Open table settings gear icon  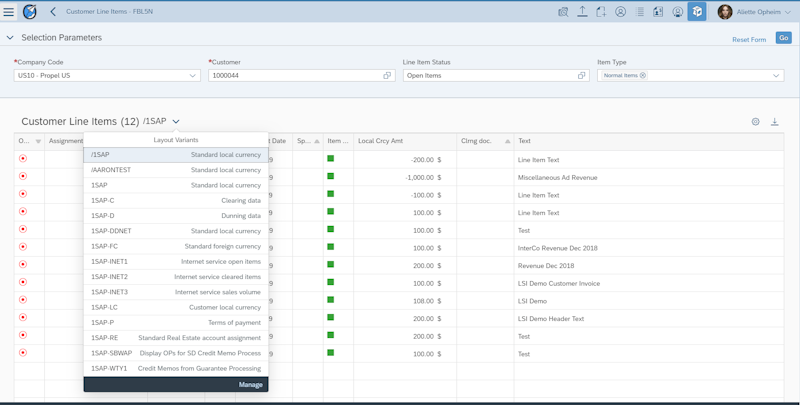click(x=755, y=122)
